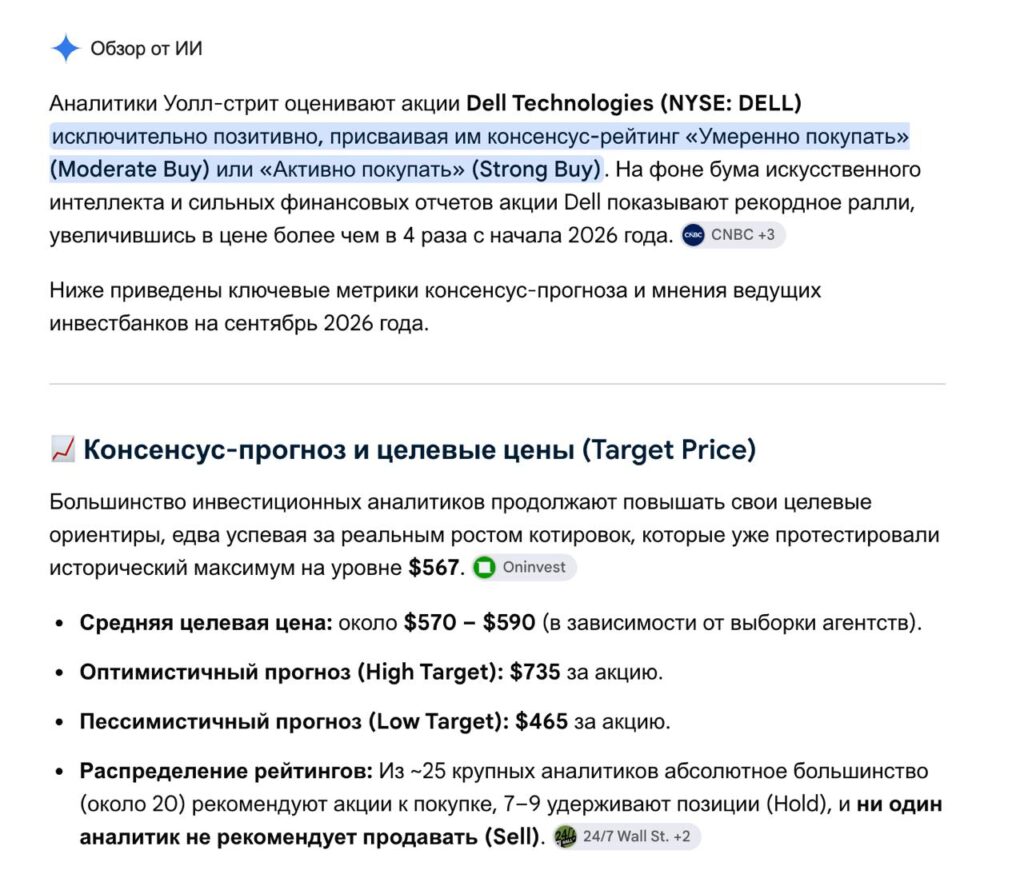The image size is (1024, 882).
Task: Click 'Распределение рейтингов' bullet label
Action: (x=226, y=771)
